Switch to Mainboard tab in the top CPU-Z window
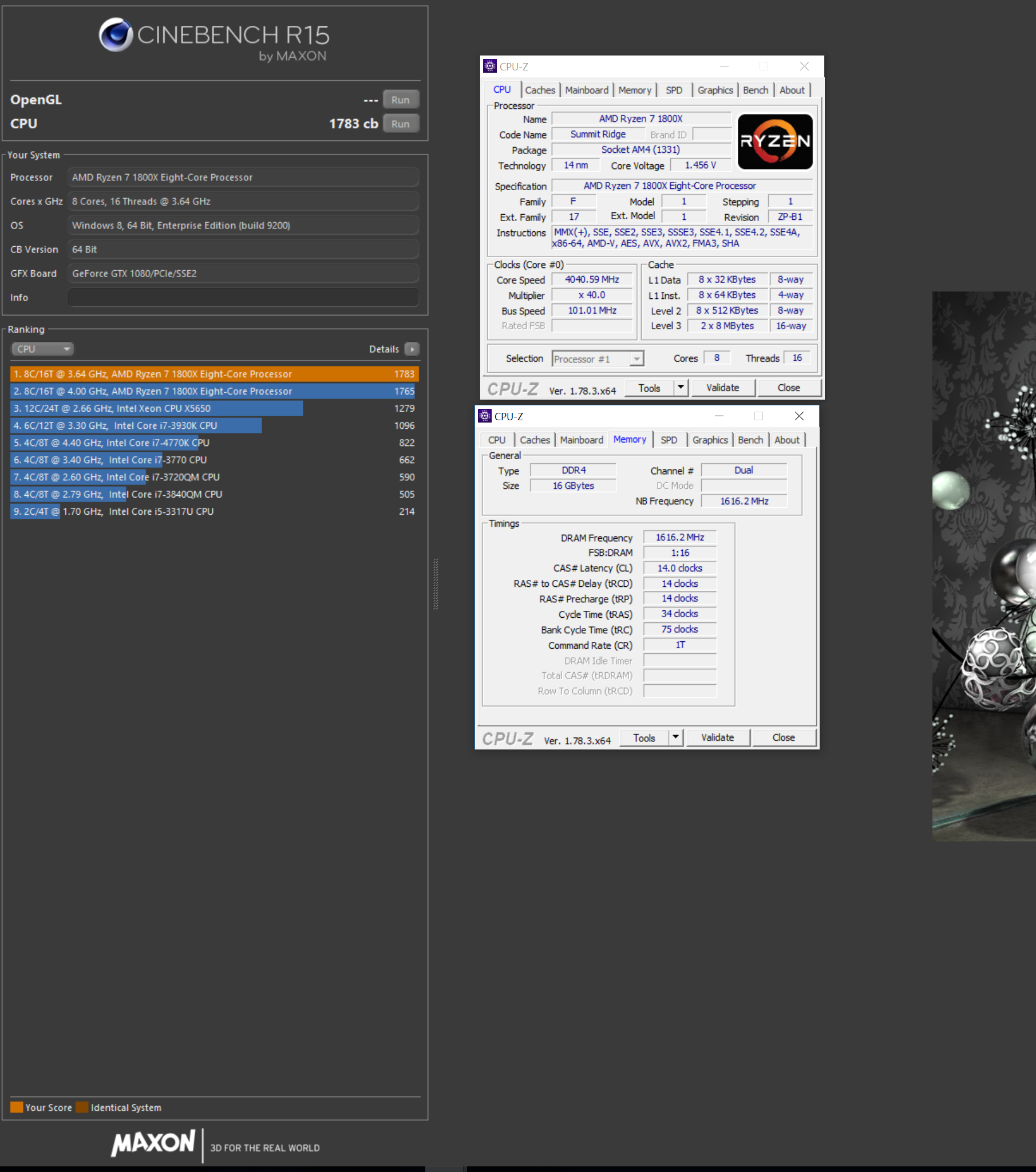1036x1172 pixels. pos(587,90)
